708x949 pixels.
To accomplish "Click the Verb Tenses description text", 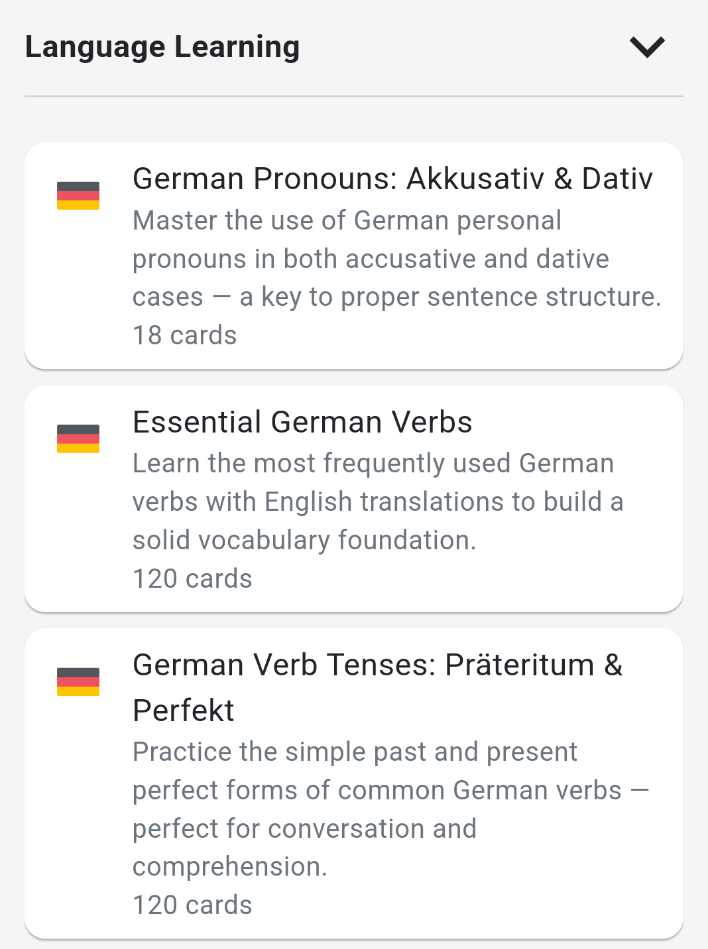I will [391, 809].
